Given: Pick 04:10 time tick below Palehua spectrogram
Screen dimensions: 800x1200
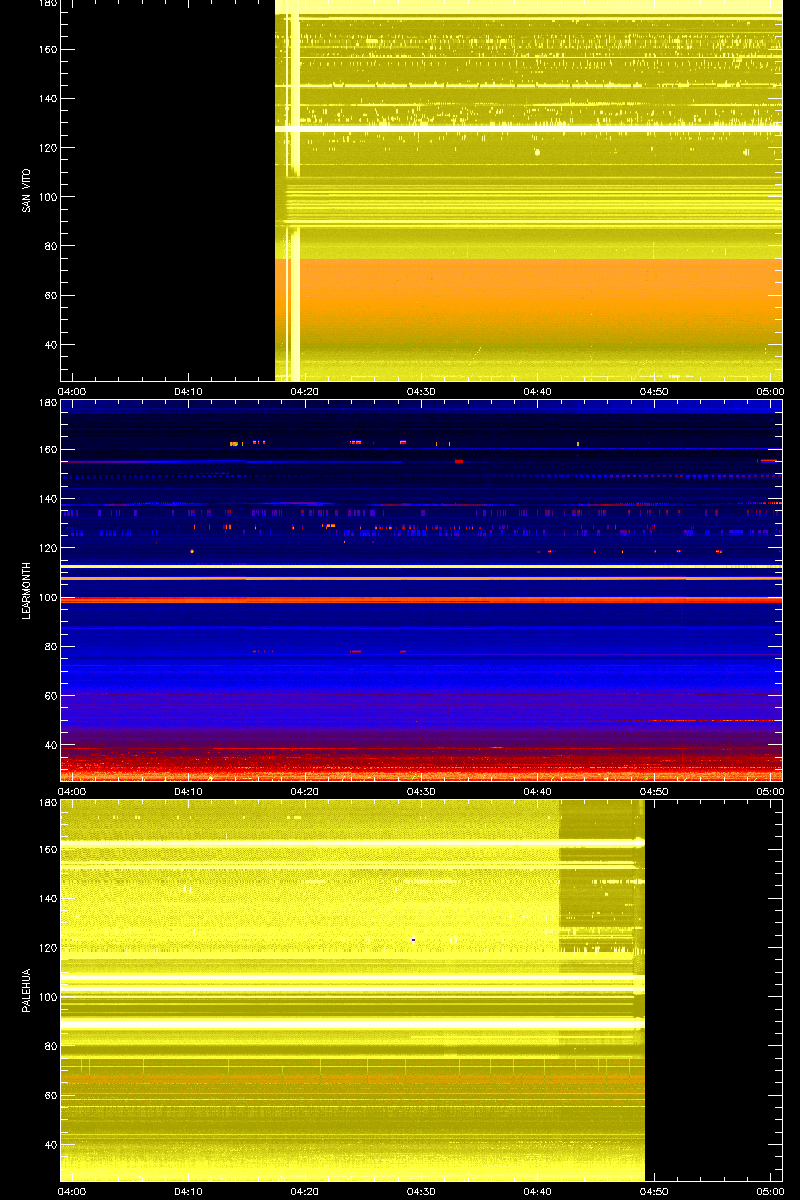Looking at the screenshot, I should (189, 1191).
